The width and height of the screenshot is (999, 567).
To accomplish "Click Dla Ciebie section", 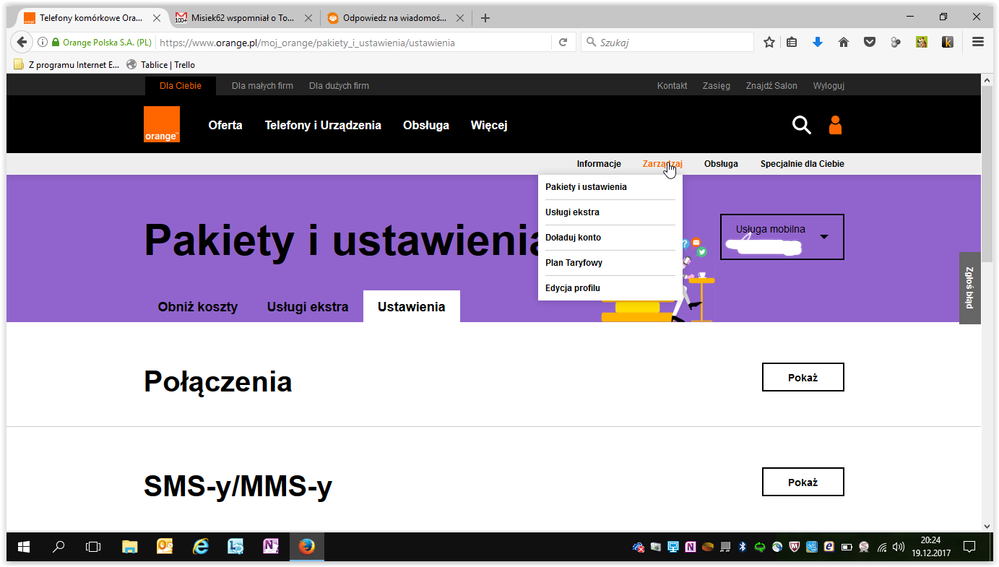I will pyautogui.click(x=180, y=85).
